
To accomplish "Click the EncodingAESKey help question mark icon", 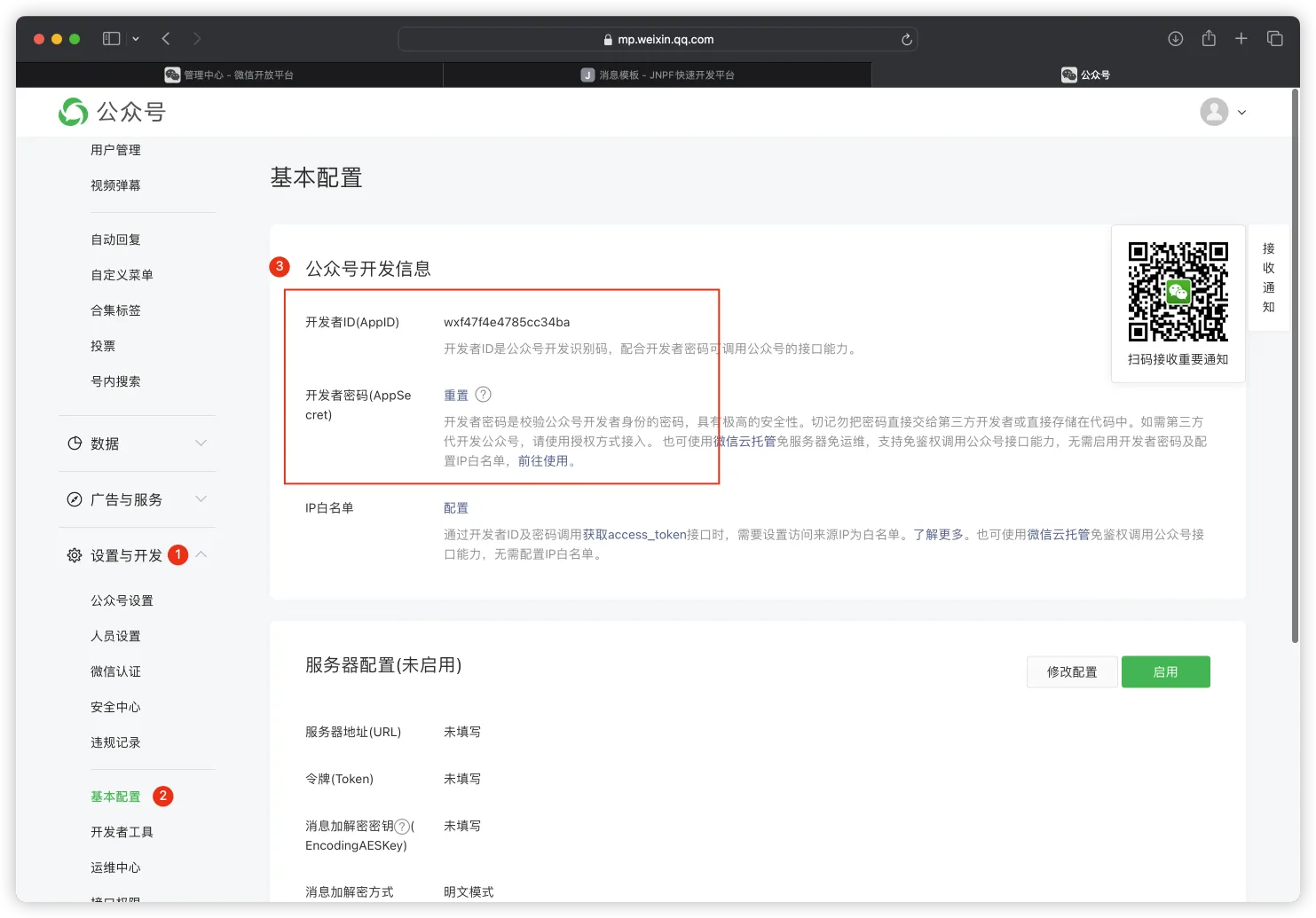I will click(402, 827).
